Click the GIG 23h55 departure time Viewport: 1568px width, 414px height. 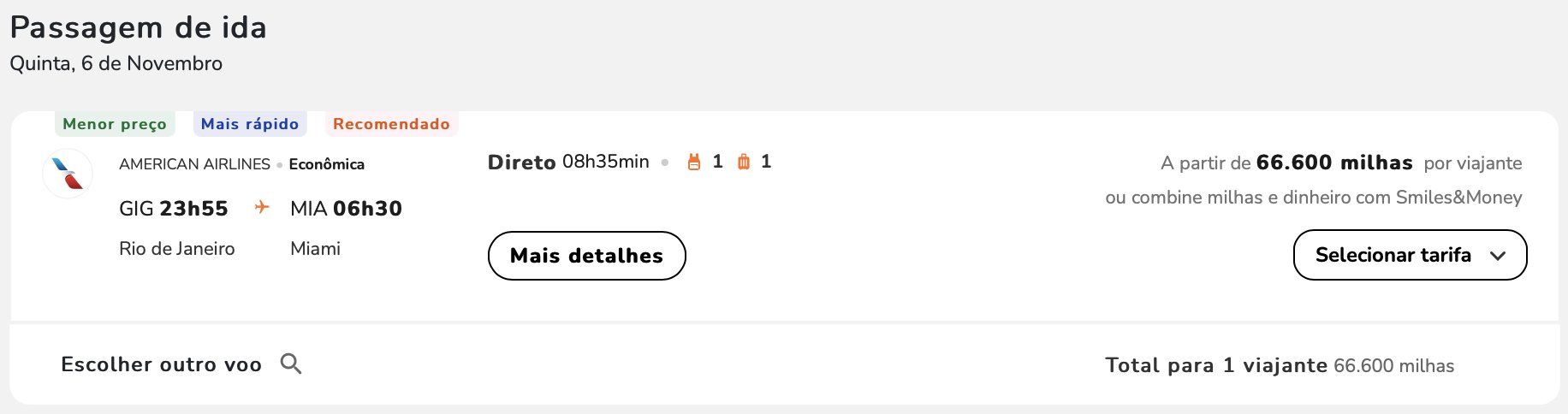174,209
